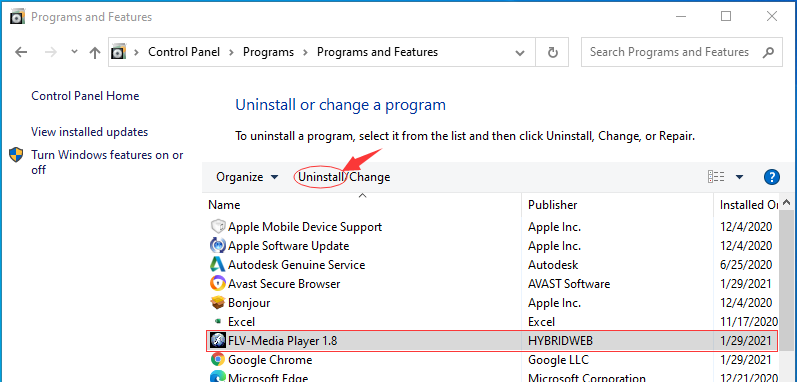
Task: Click the Excel program icon
Action: tap(218, 322)
